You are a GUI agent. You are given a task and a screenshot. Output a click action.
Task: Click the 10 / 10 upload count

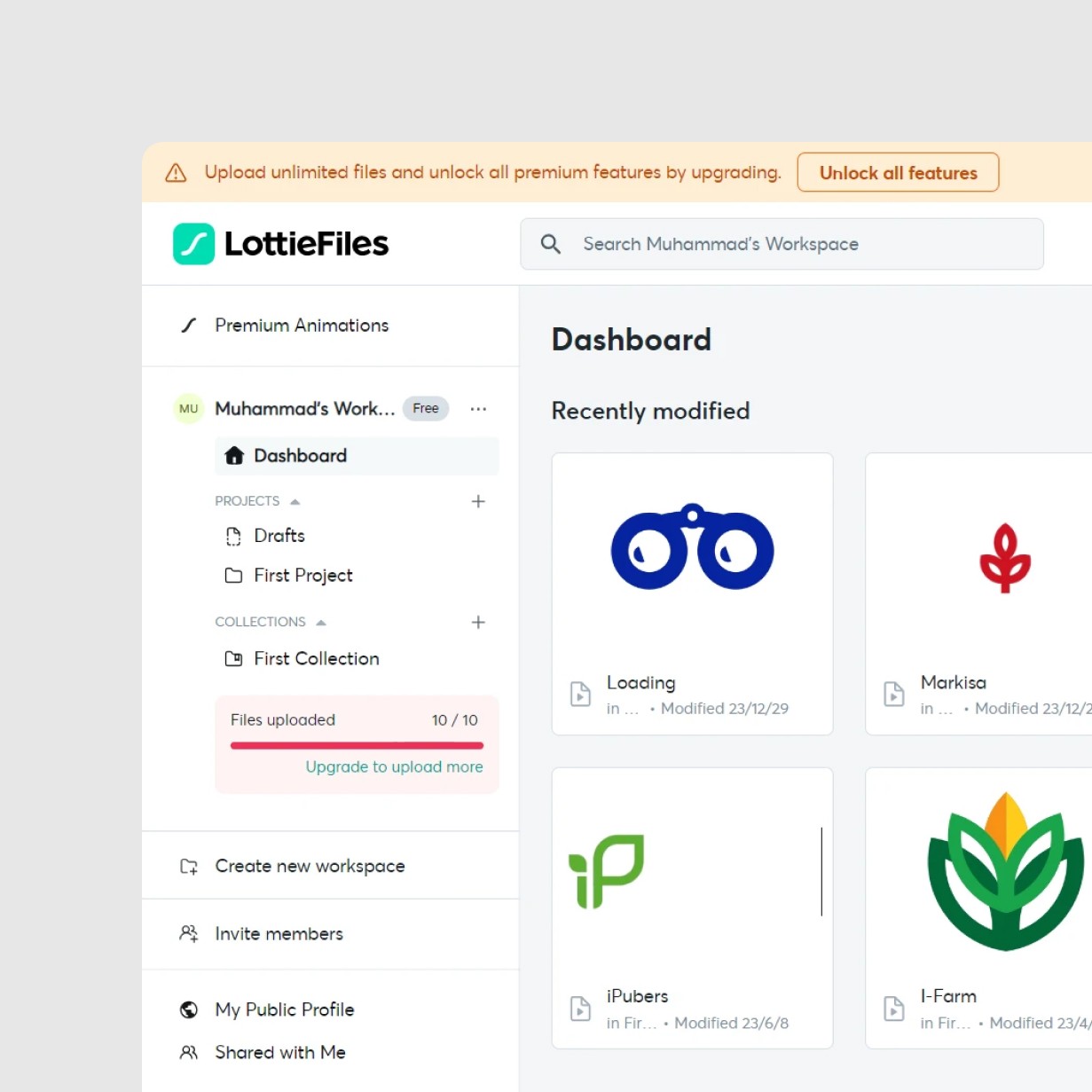point(455,720)
